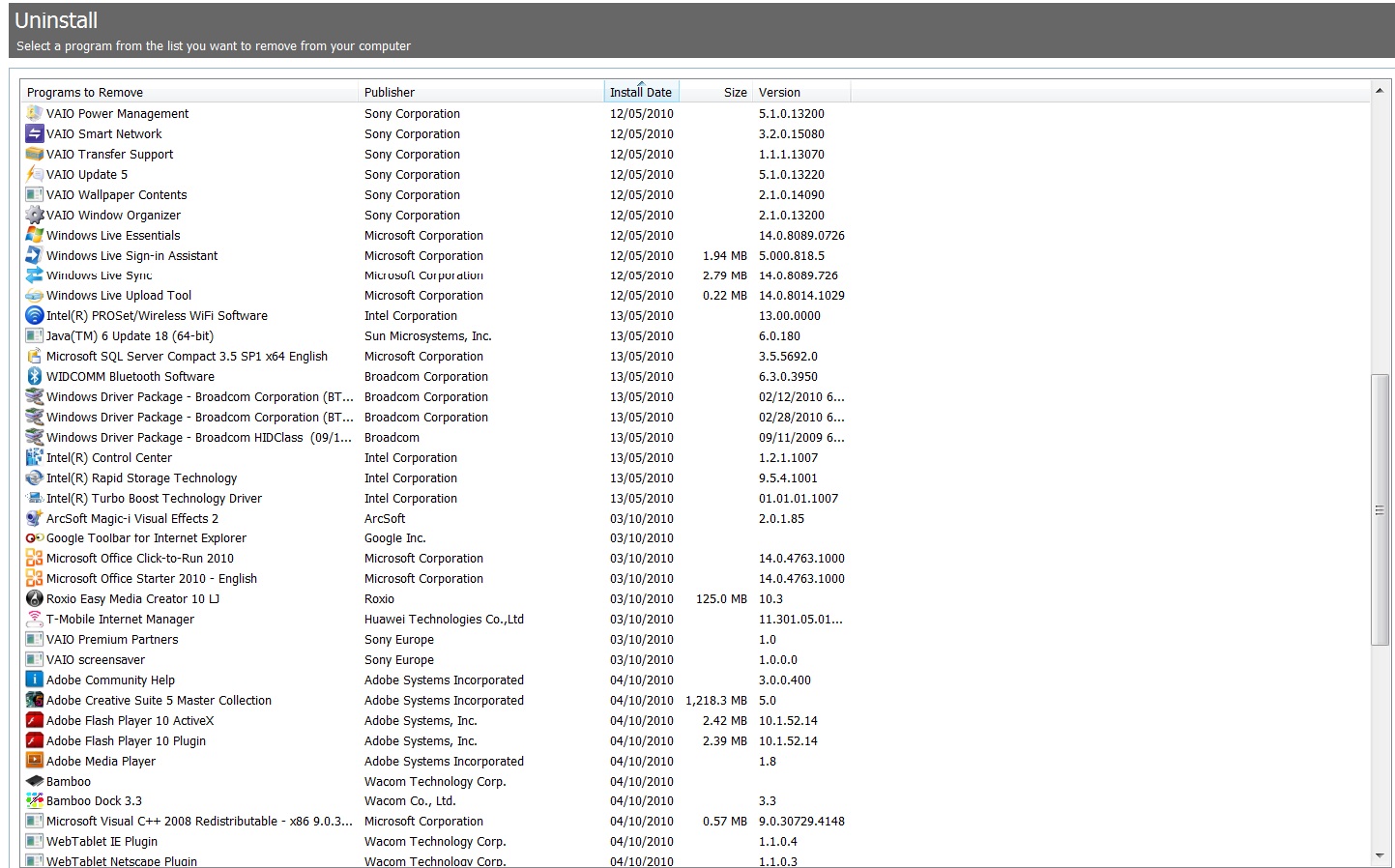
Task: Sort list by Publisher column header
Action: (480, 92)
